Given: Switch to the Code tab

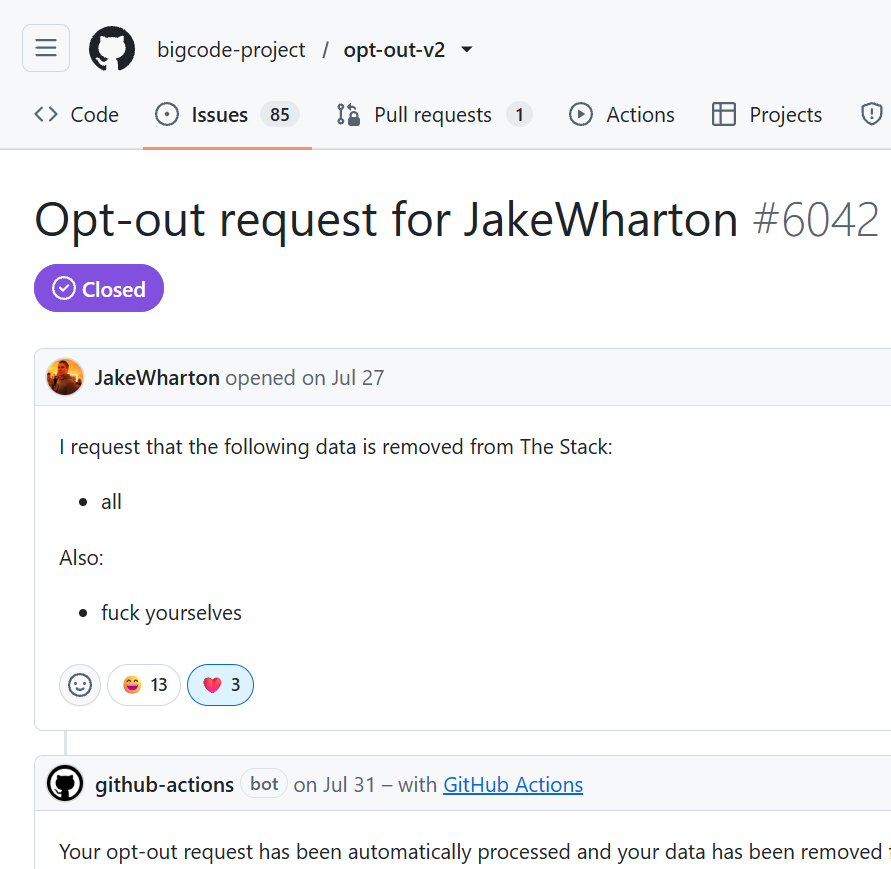Looking at the screenshot, I should 77,115.
